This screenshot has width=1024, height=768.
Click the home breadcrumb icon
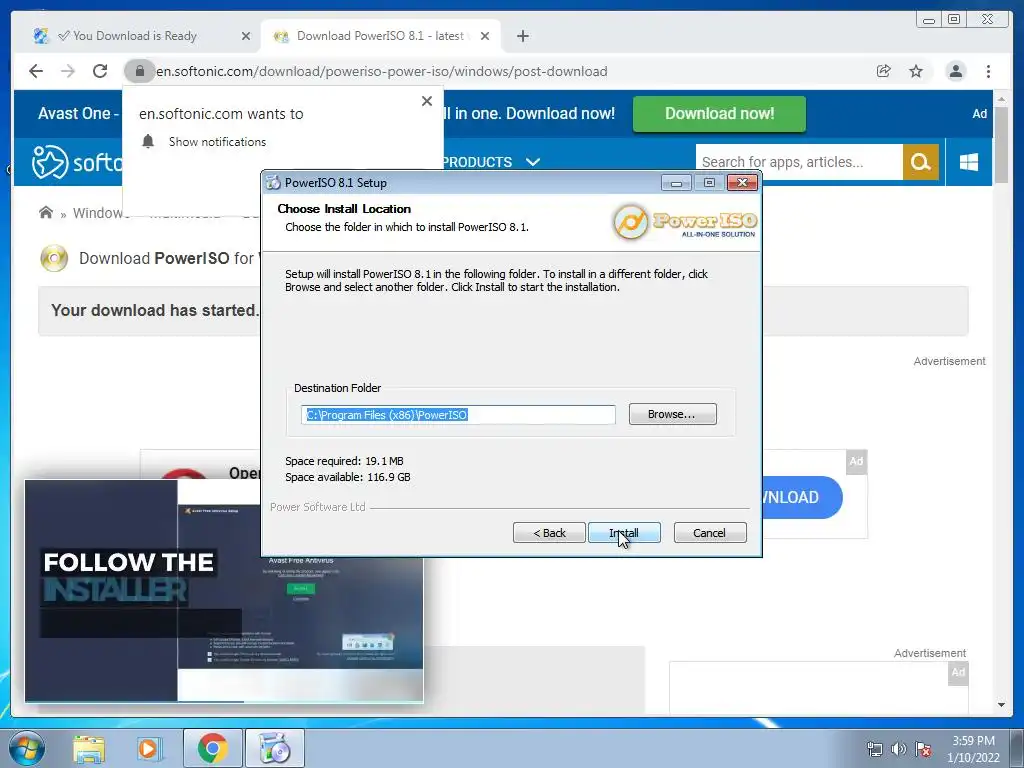click(x=46, y=212)
